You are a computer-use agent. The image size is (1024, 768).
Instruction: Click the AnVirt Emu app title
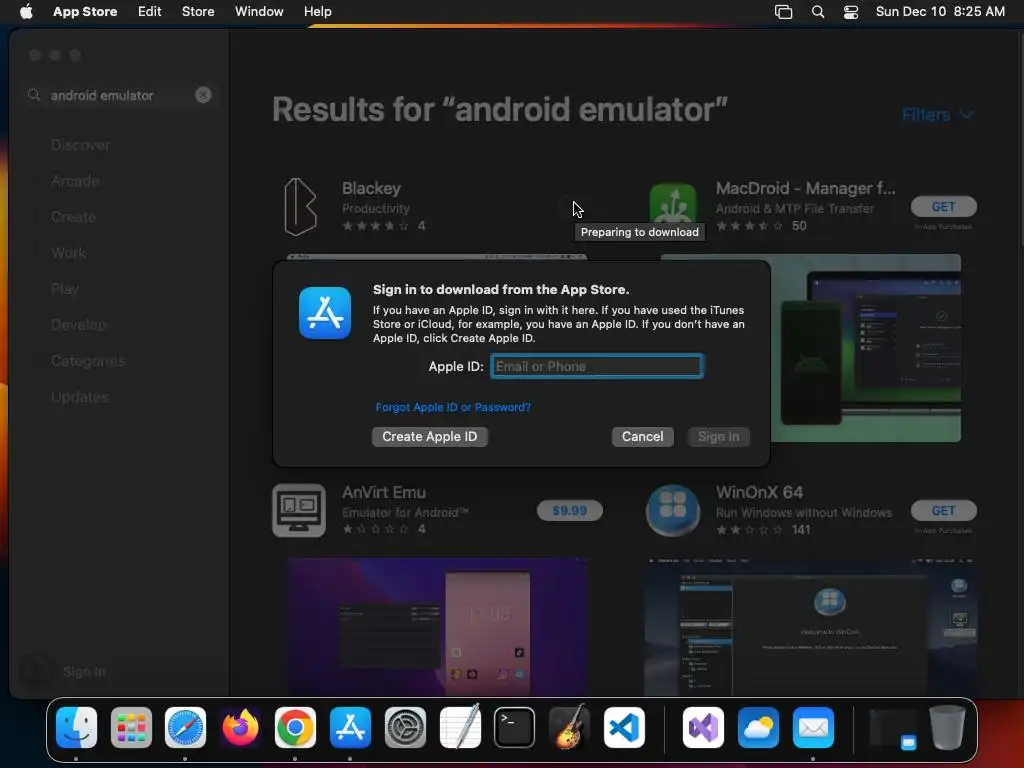[383, 492]
